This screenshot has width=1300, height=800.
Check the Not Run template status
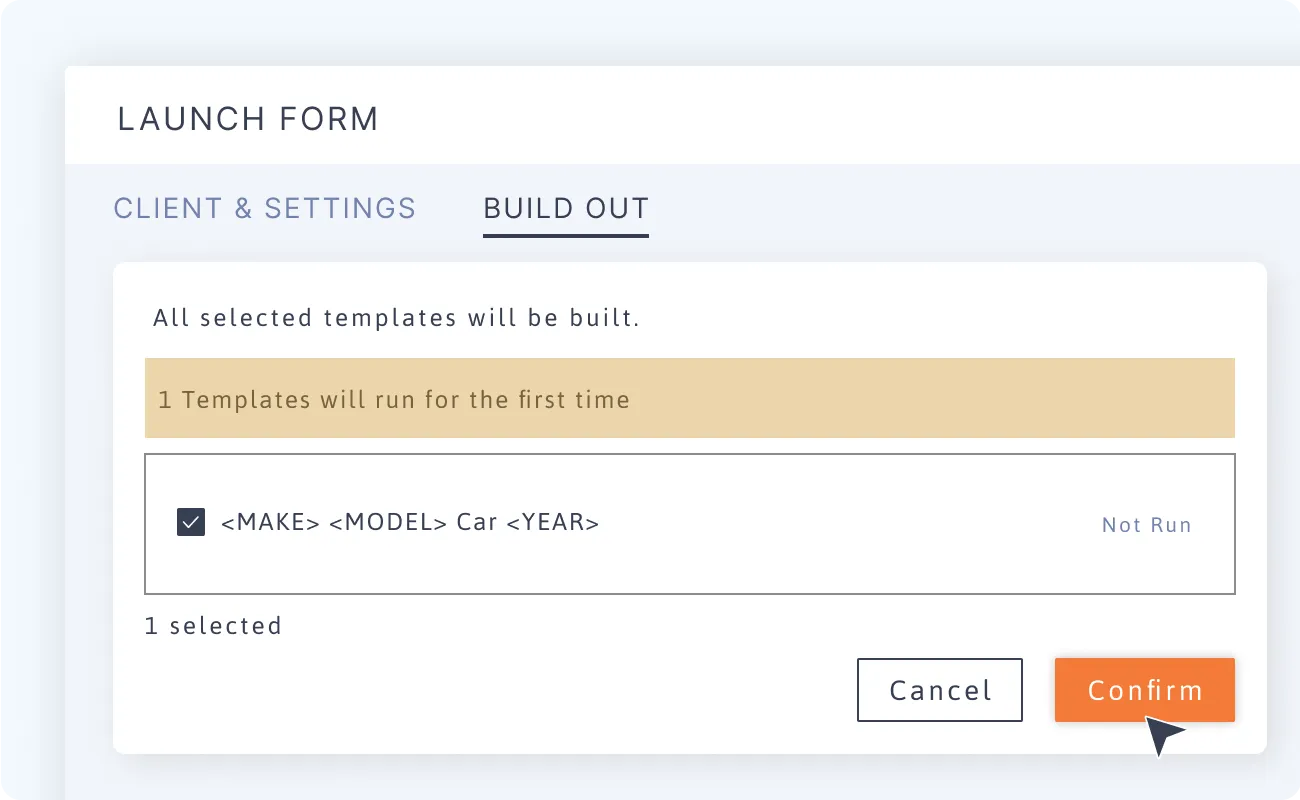pyautogui.click(x=1146, y=524)
